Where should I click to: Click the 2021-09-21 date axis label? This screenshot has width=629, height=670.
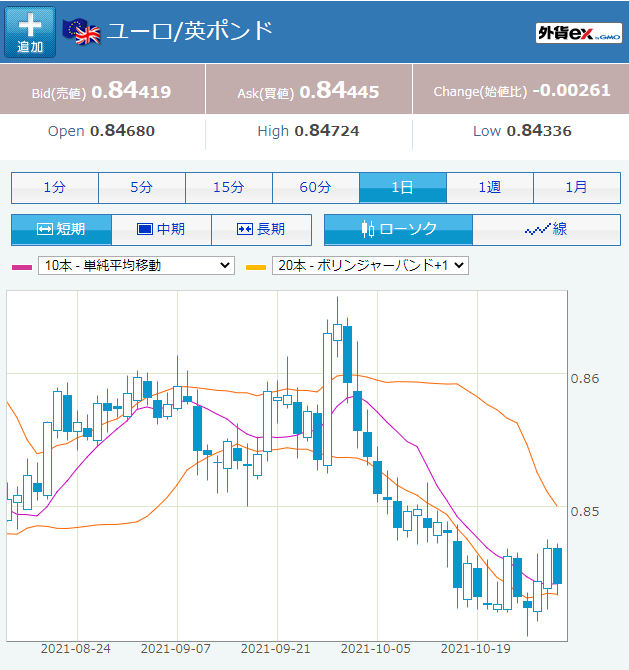tap(276, 649)
